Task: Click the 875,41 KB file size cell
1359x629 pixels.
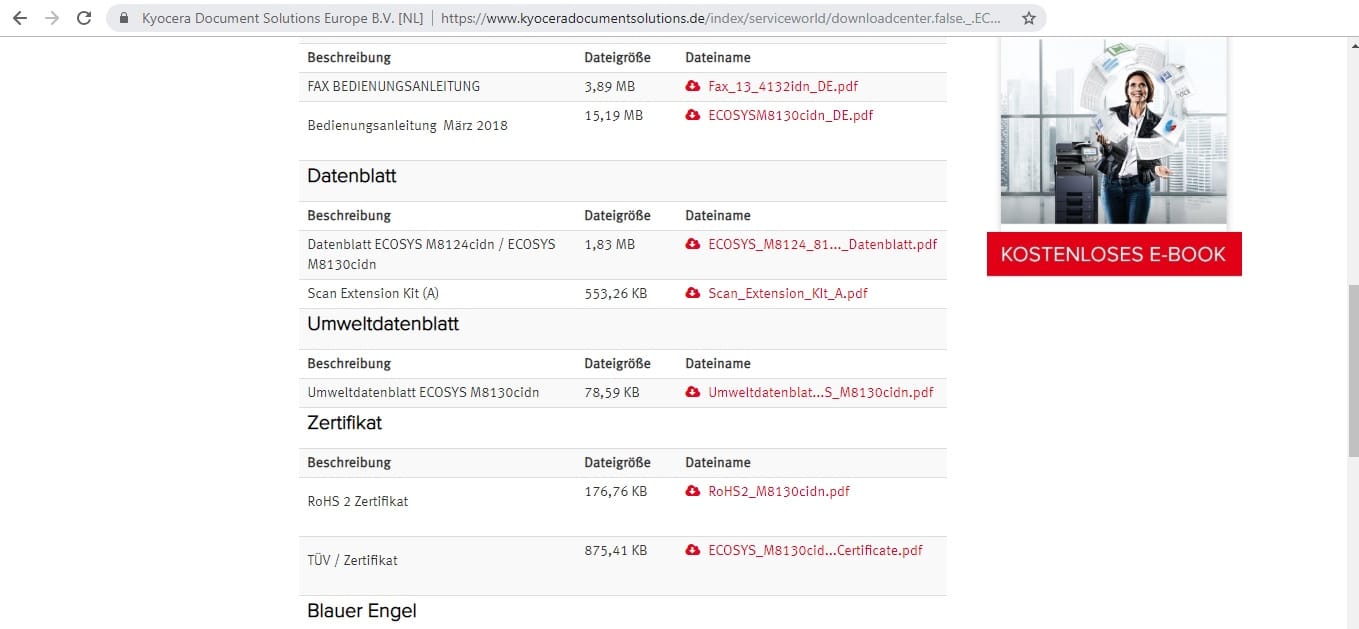Action: click(615, 550)
